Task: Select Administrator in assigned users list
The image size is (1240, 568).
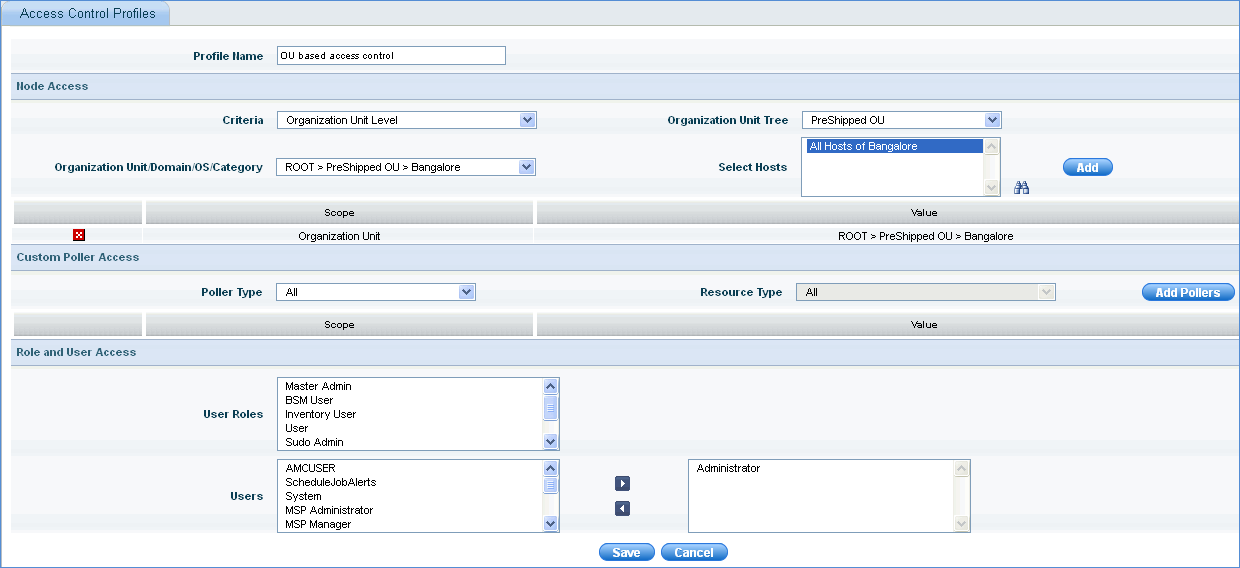Action: [728, 468]
